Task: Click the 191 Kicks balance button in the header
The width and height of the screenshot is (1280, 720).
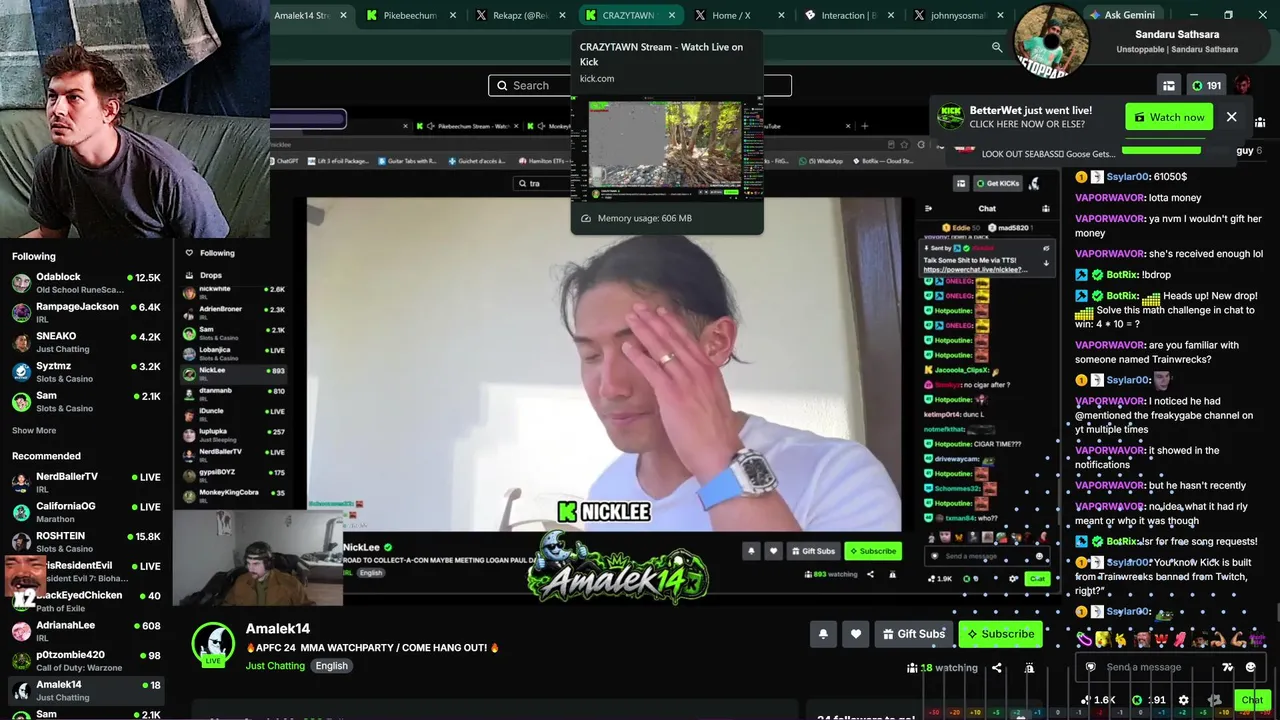Action: click(1207, 86)
